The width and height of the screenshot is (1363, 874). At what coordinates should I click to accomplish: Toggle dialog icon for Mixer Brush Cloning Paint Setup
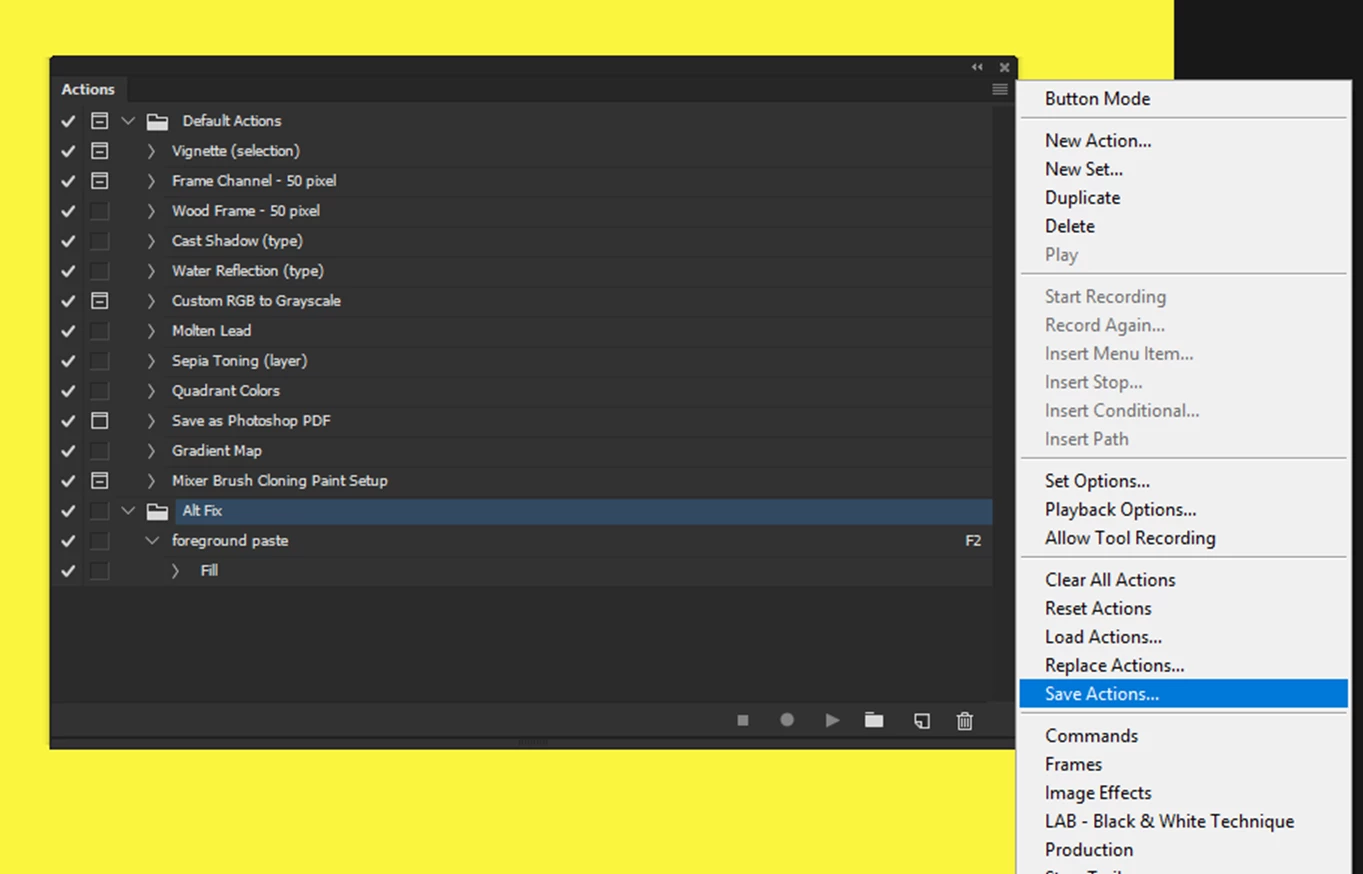point(99,481)
